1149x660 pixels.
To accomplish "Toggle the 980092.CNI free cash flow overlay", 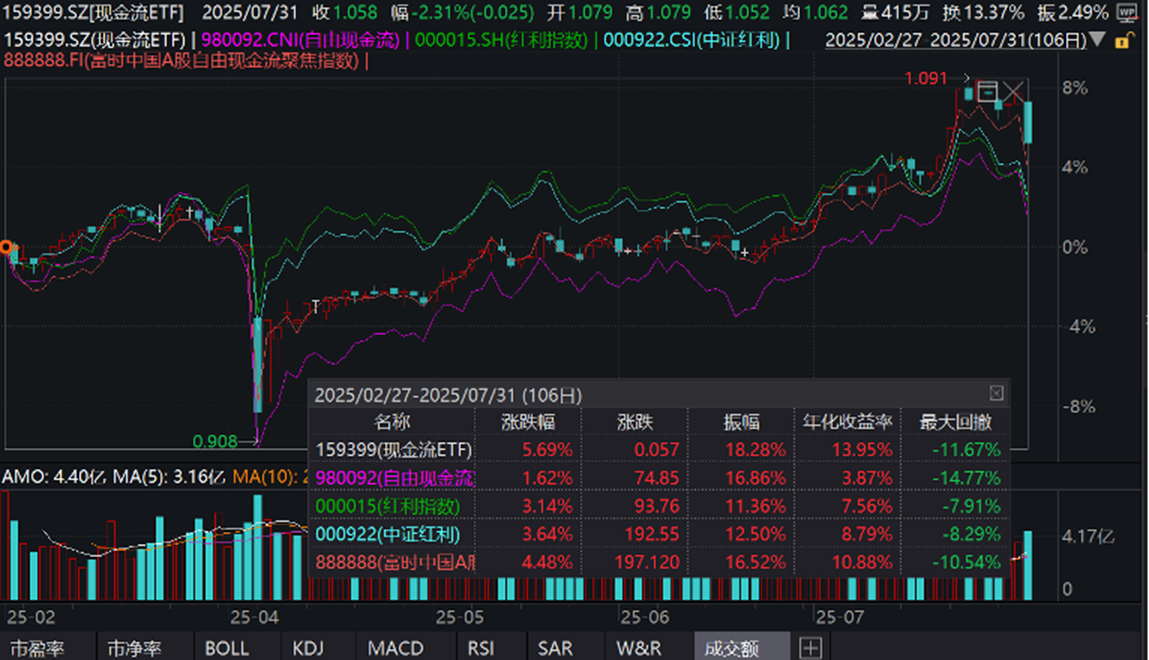I will pyautogui.click(x=300, y=40).
